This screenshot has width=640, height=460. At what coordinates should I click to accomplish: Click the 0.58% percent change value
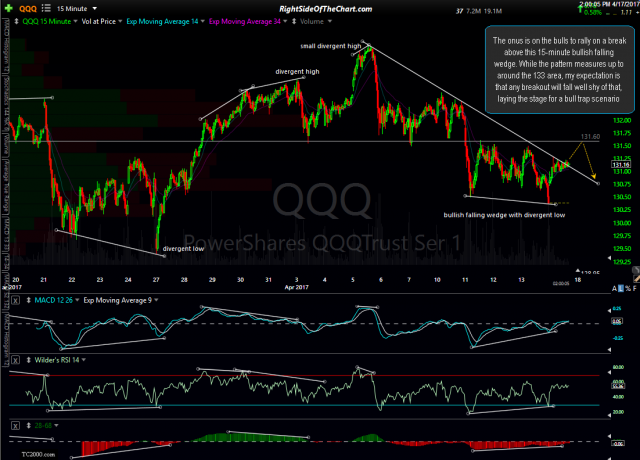(x=593, y=13)
